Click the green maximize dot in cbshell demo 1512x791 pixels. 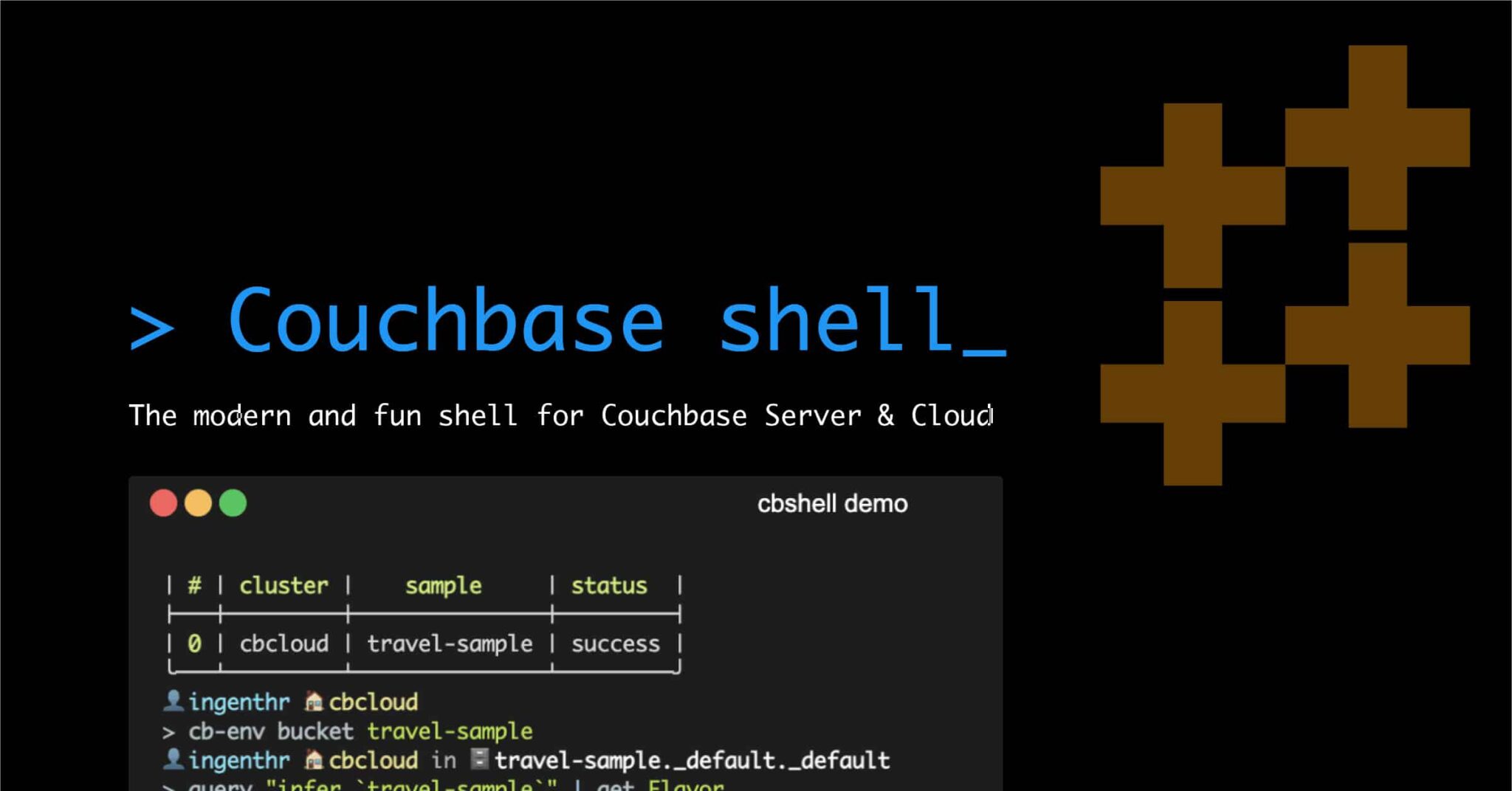[x=233, y=503]
